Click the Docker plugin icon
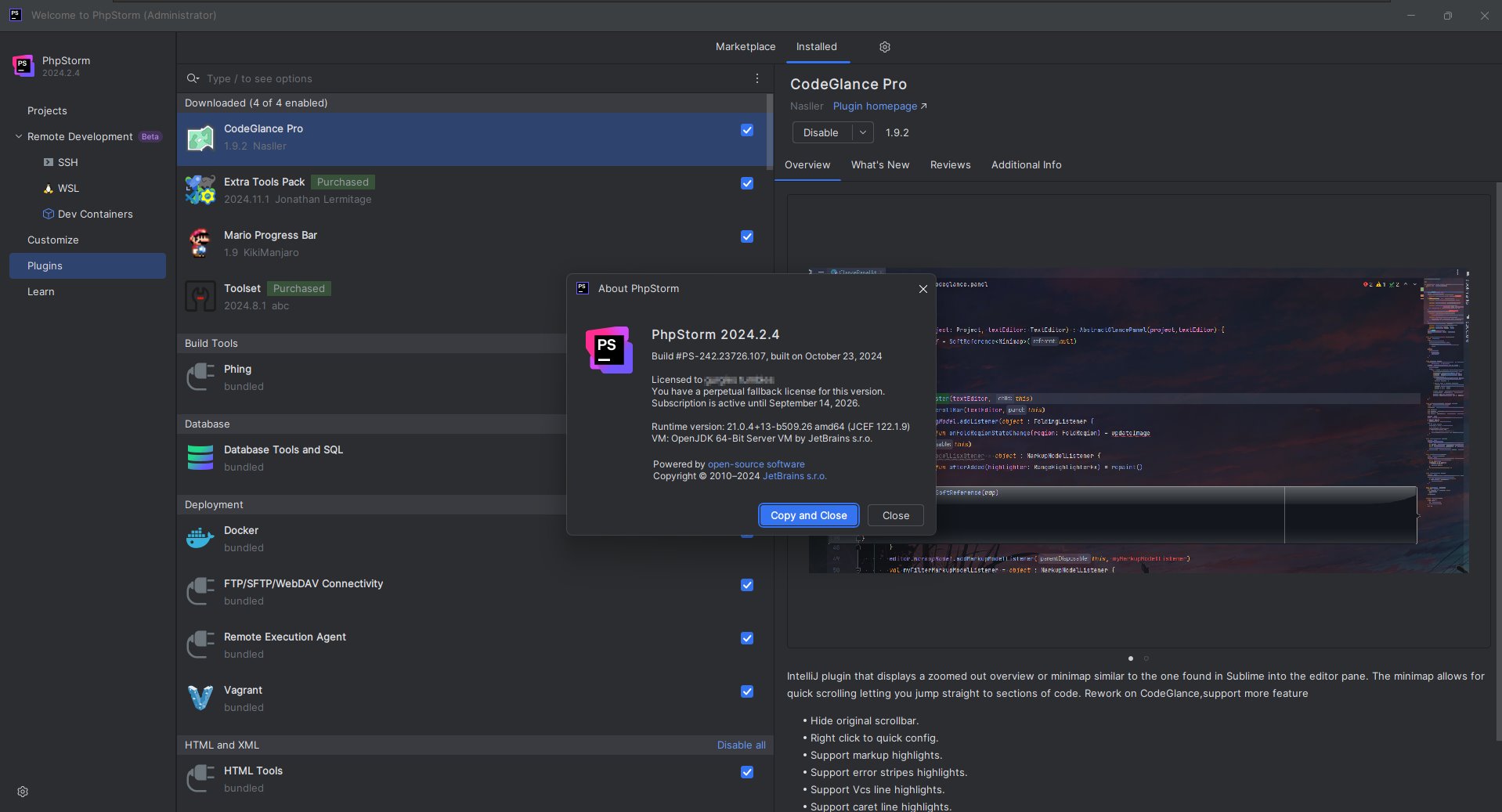Image resolution: width=1502 pixels, height=812 pixels. pos(200,539)
